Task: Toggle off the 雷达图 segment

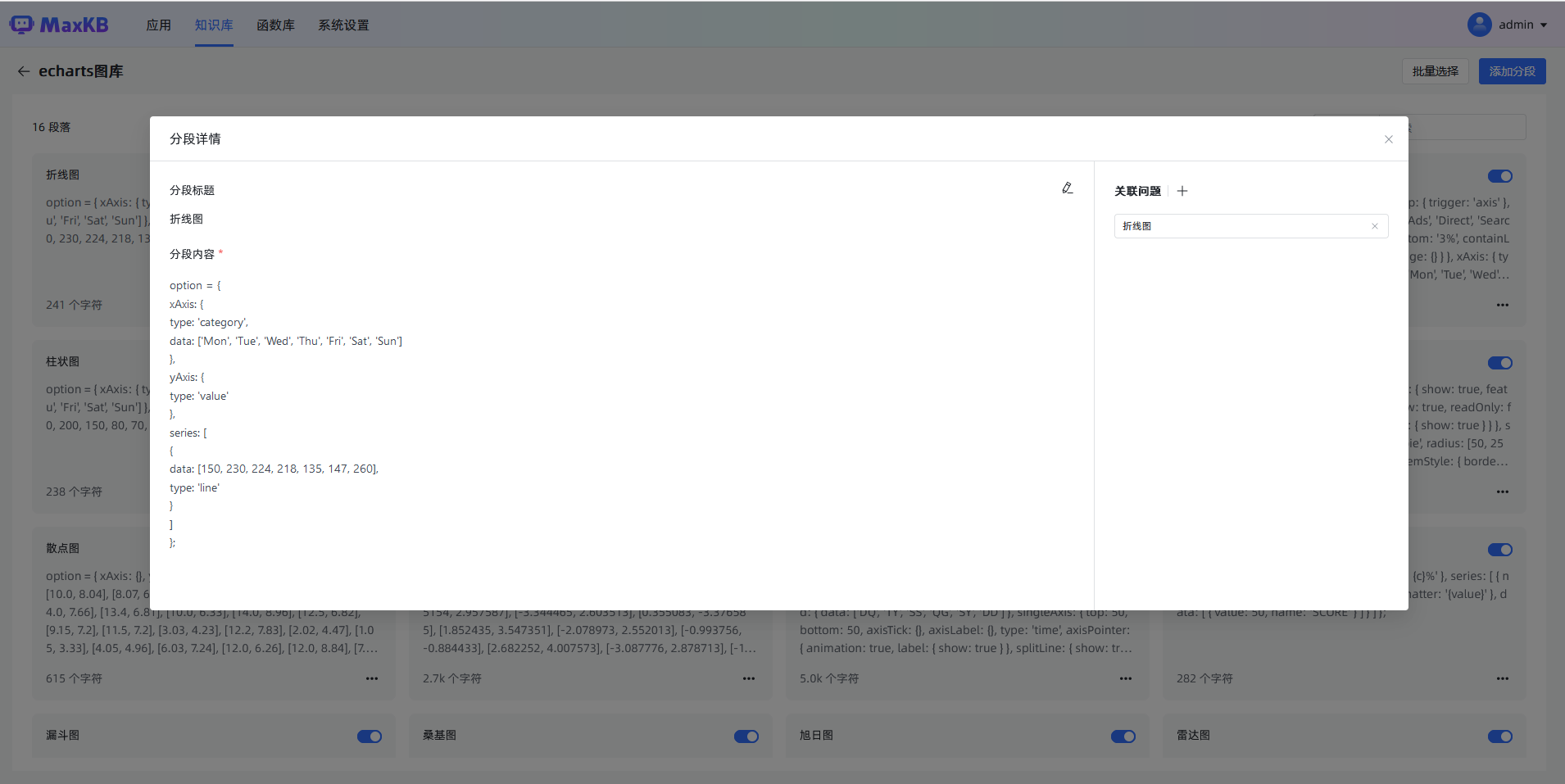Action: (x=1499, y=736)
